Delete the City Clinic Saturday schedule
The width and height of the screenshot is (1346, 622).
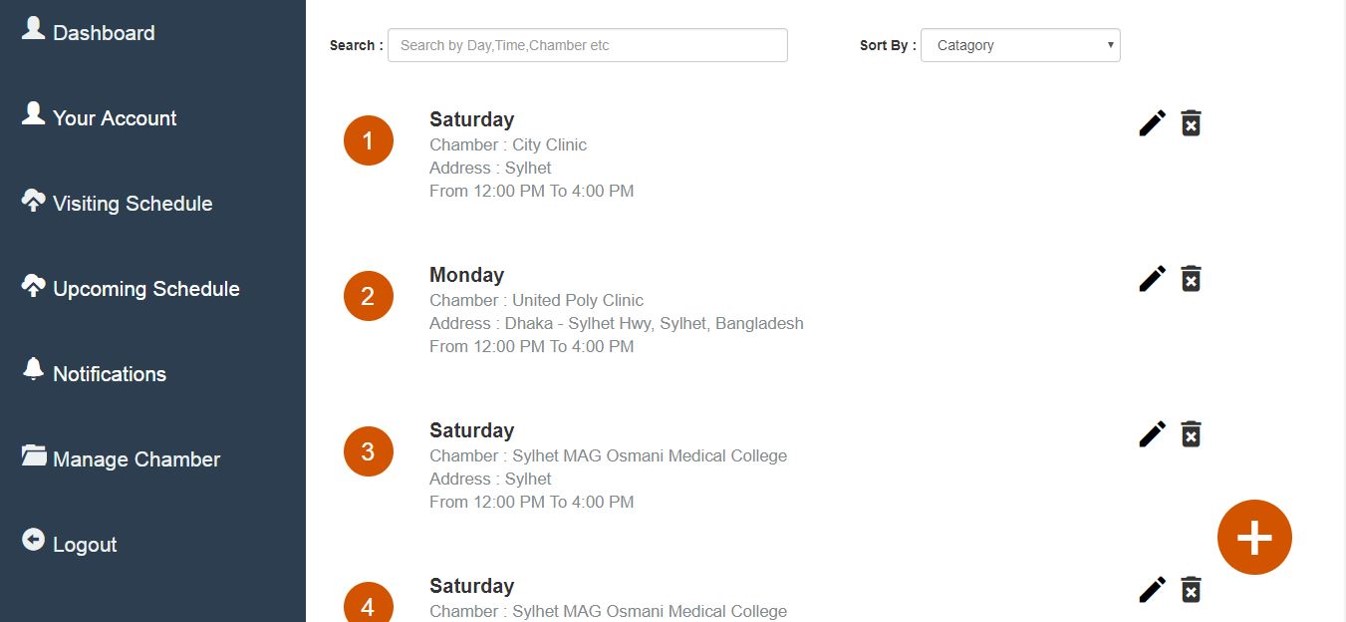pos(1190,123)
